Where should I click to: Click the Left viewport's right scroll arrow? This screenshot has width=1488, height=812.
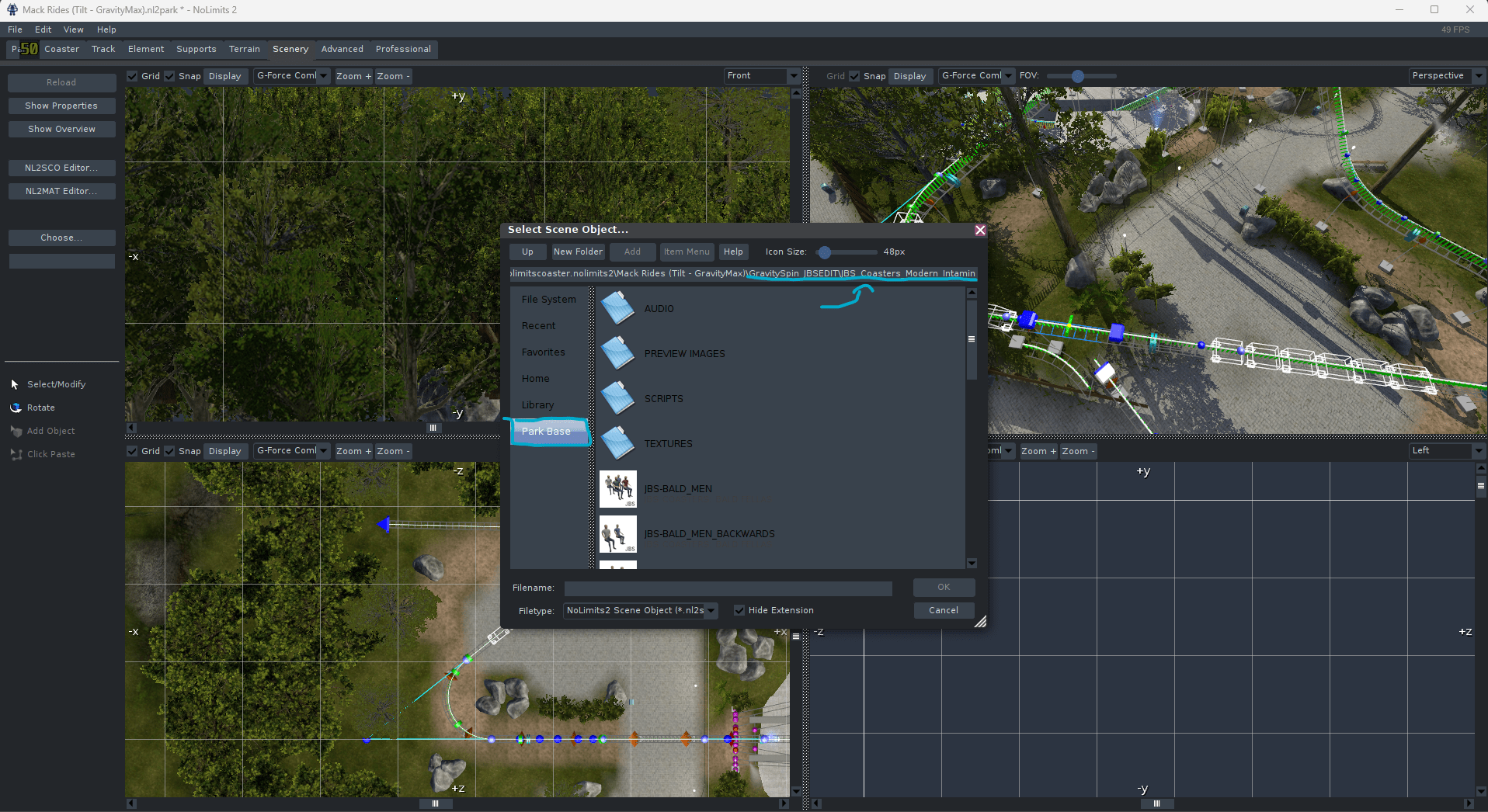1469,803
